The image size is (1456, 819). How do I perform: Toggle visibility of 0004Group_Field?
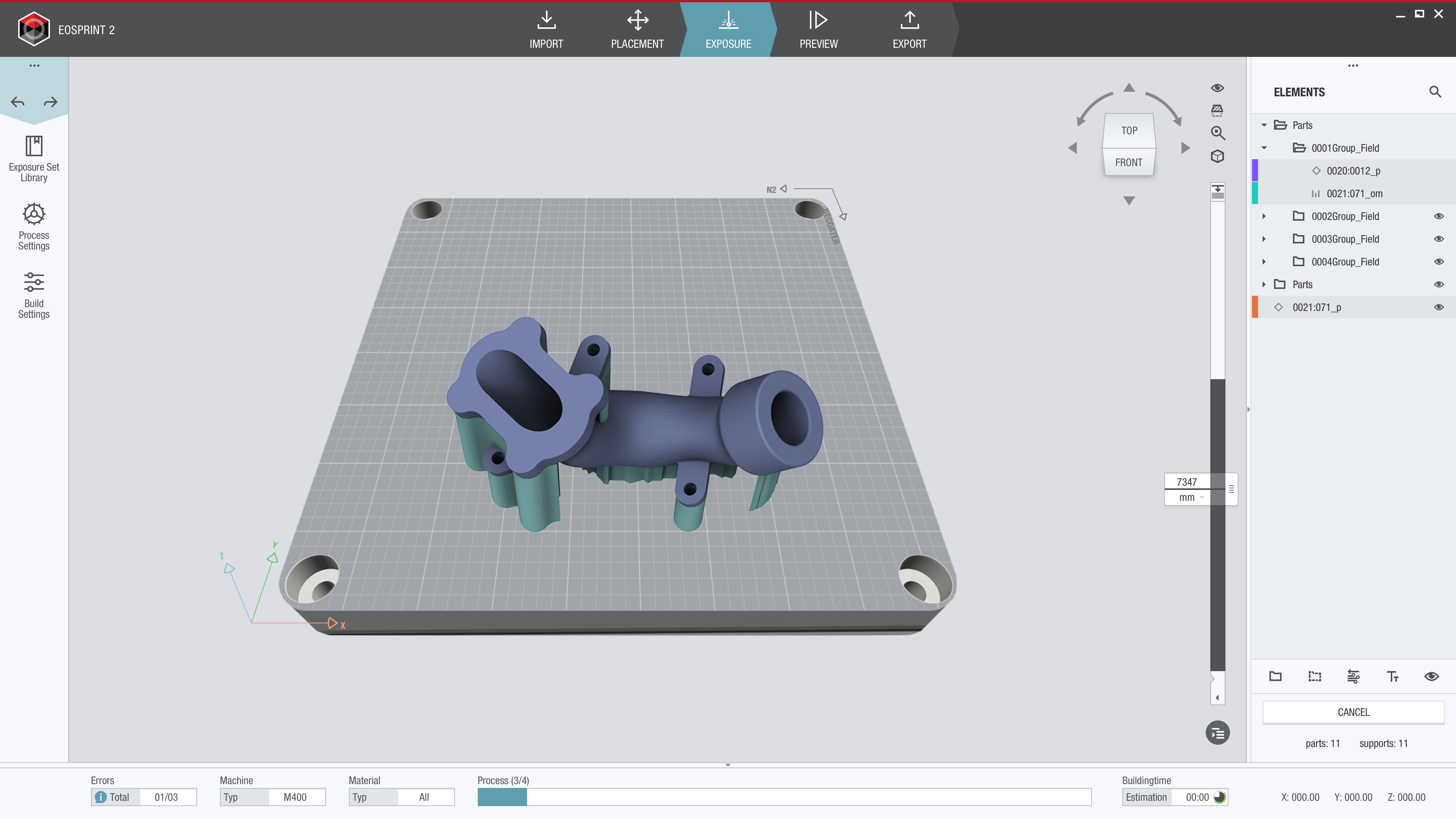coord(1439,262)
